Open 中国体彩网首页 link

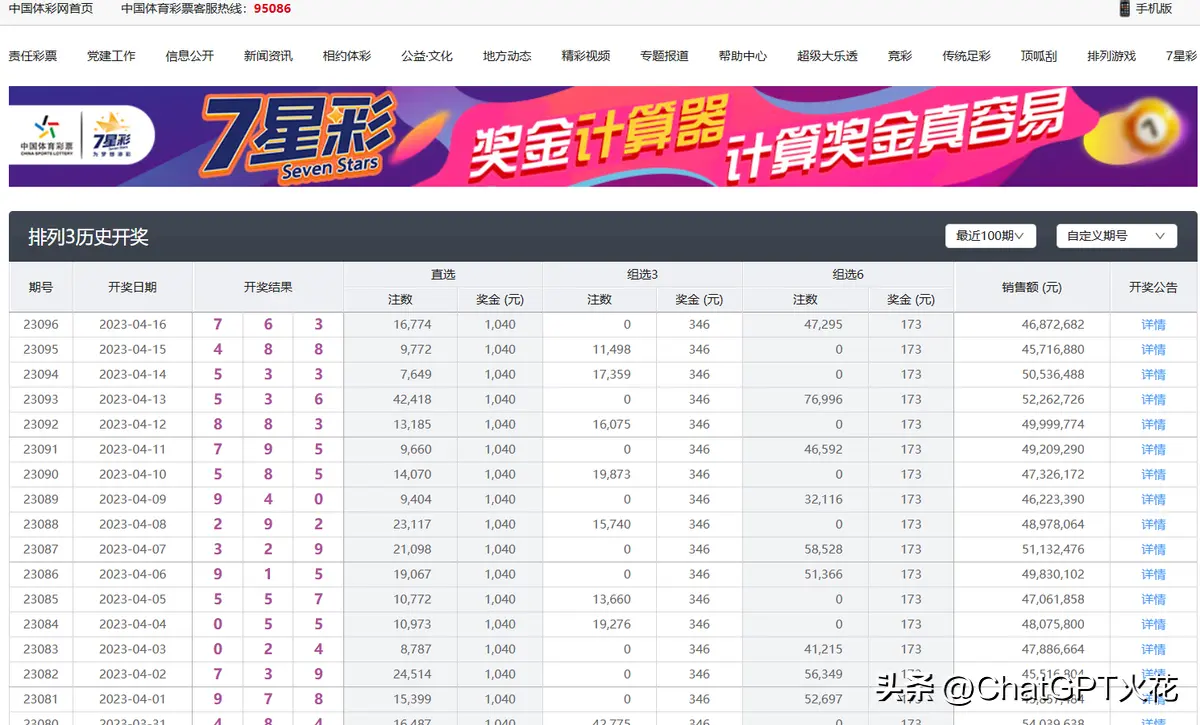pyautogui.click(x=50, y=9)
